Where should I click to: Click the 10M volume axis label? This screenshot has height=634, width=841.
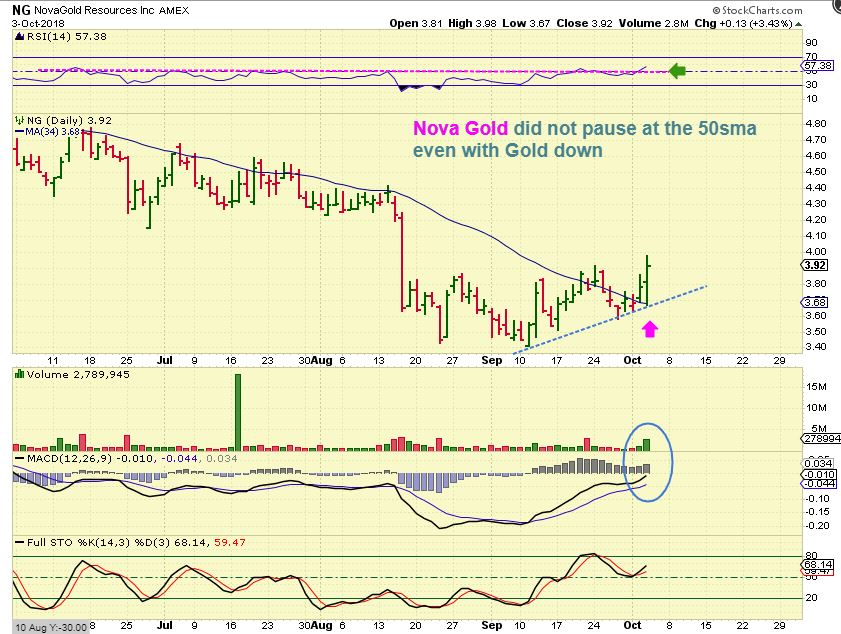(x=816, y=408)
